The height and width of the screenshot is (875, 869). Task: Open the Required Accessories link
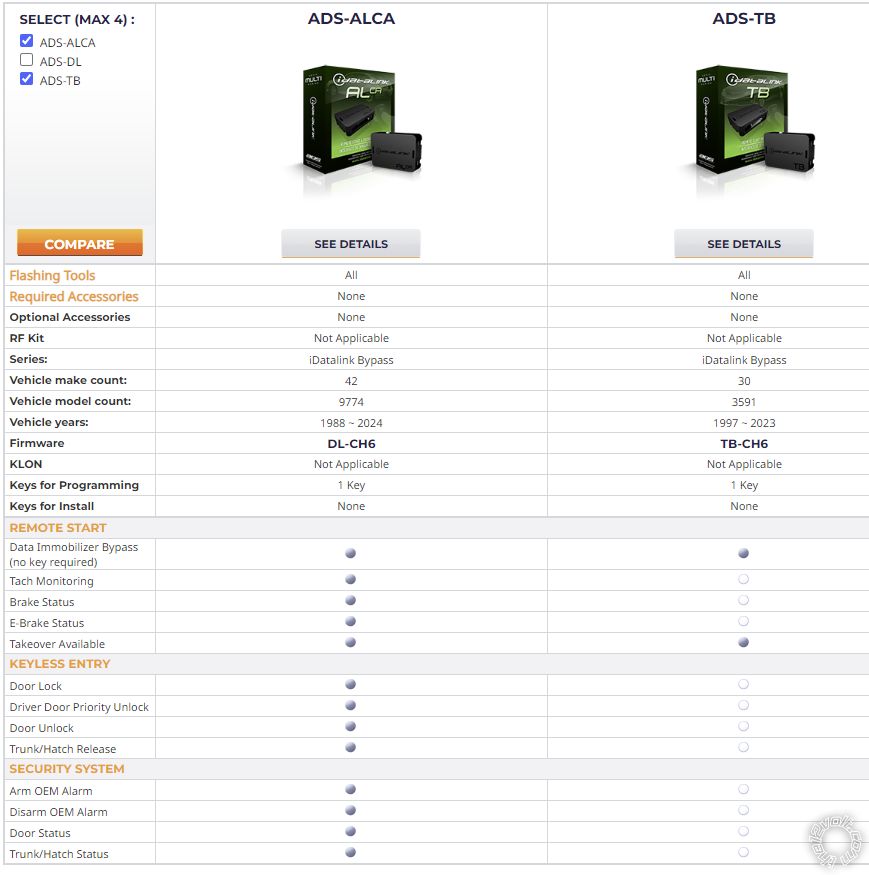[74, 296]
